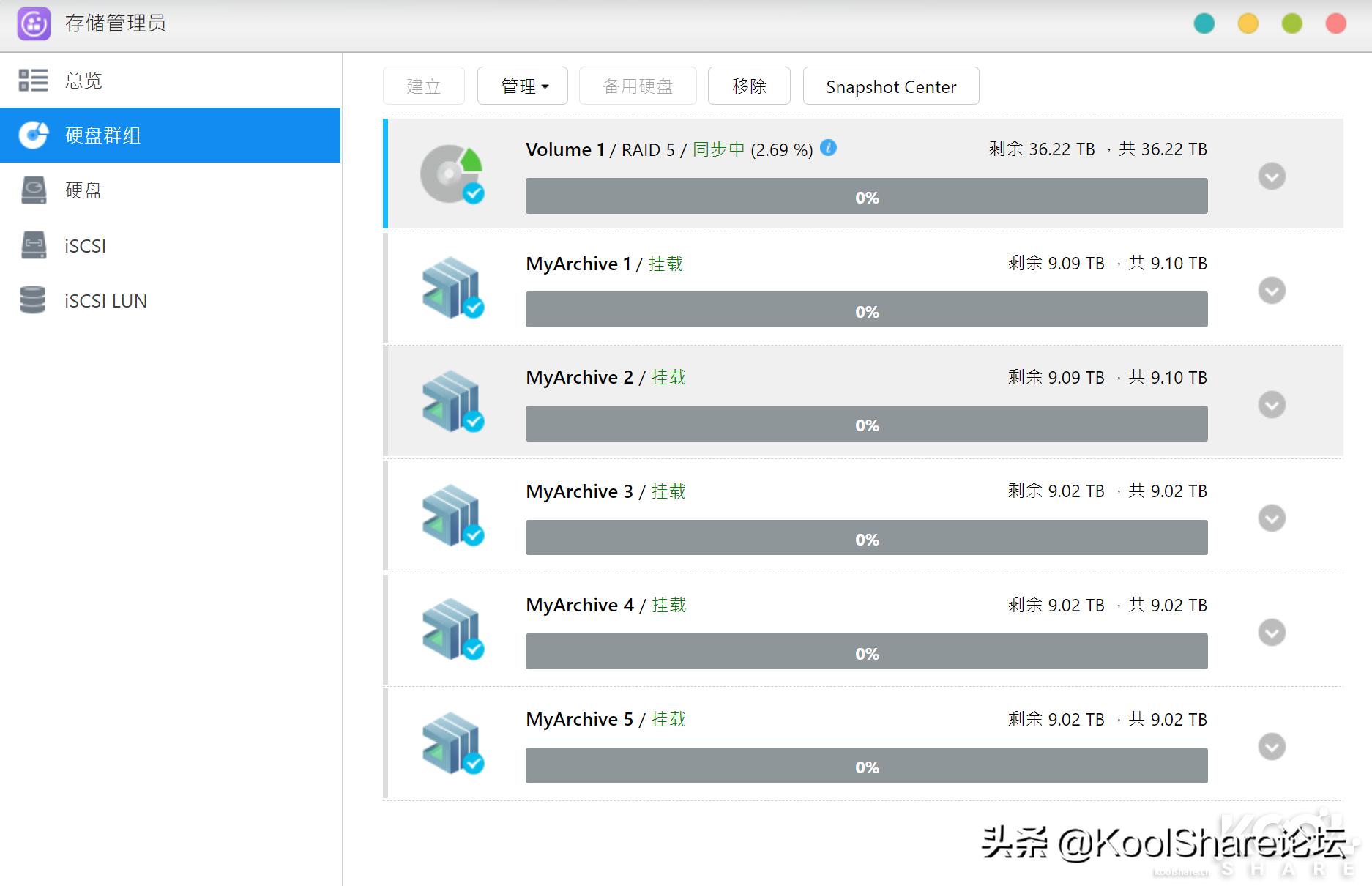Viewport: 1372px width, 886px height.
Task: Click the green status dot at top right
Action: (x=1291, y=23)
